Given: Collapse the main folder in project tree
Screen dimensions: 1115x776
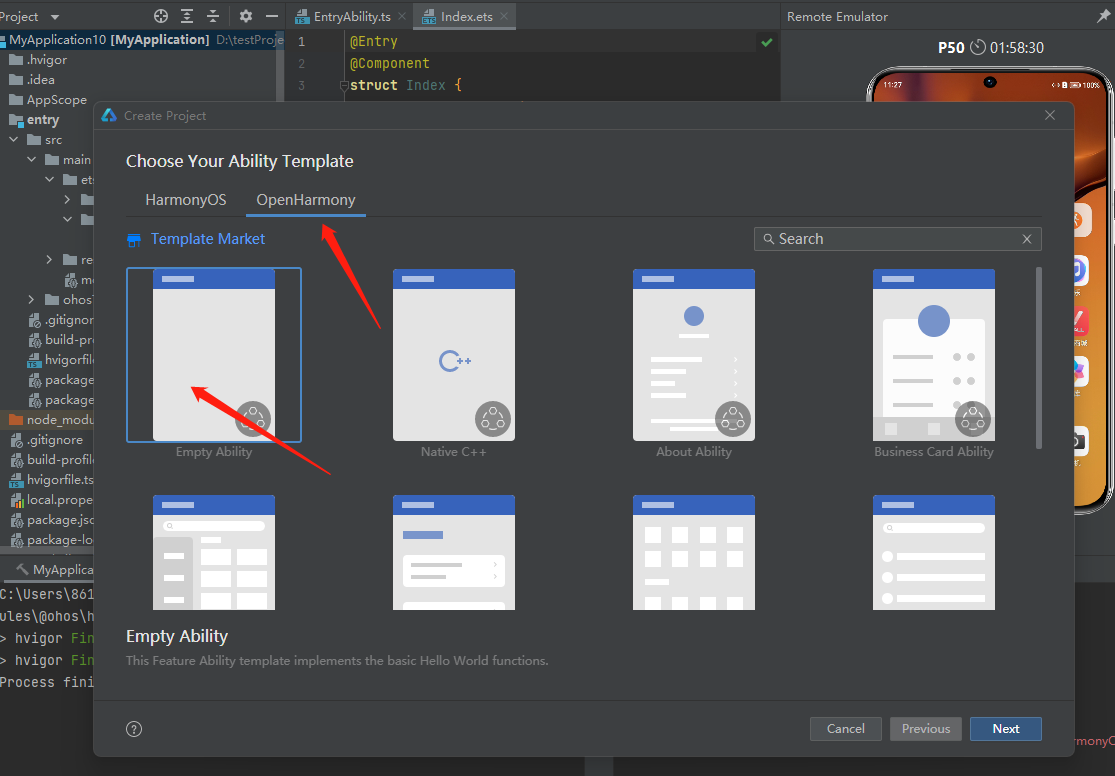Looking at the screenshot, I should pos(31,159).
